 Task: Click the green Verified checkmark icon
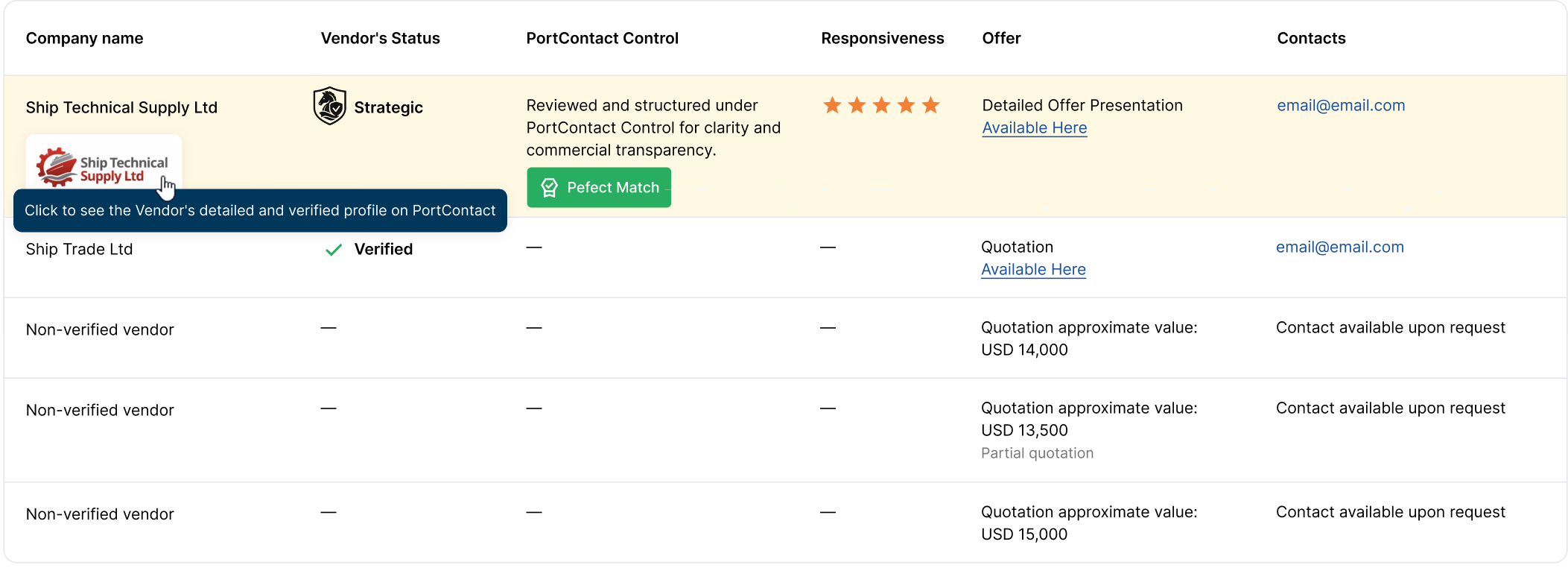(334, 250)
